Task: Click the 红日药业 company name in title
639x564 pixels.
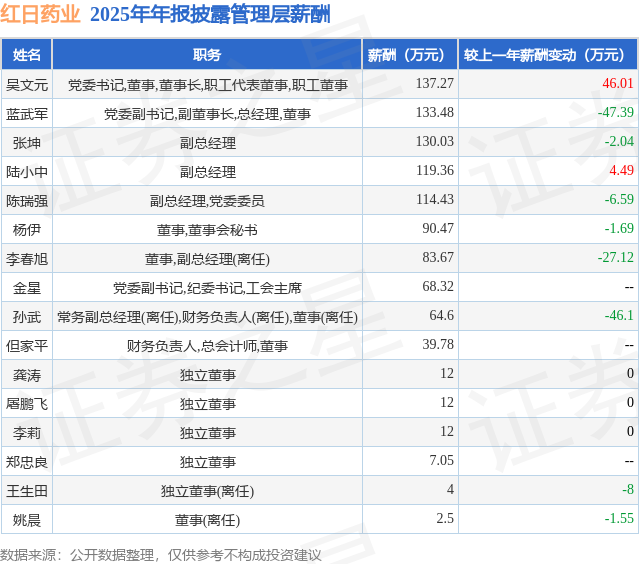Action: coord(41,14)
